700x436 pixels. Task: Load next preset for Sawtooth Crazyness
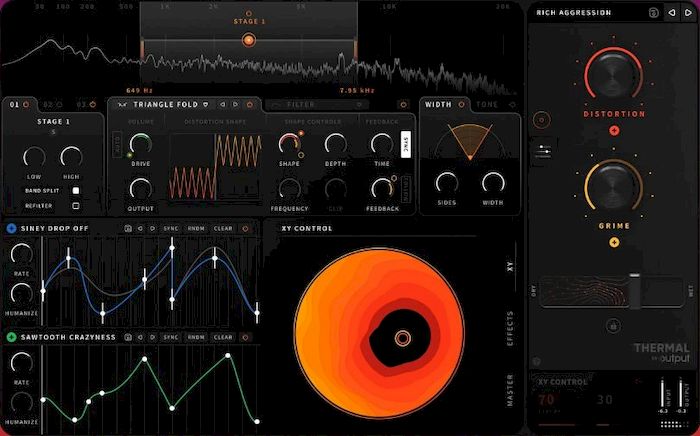point(153,337)
